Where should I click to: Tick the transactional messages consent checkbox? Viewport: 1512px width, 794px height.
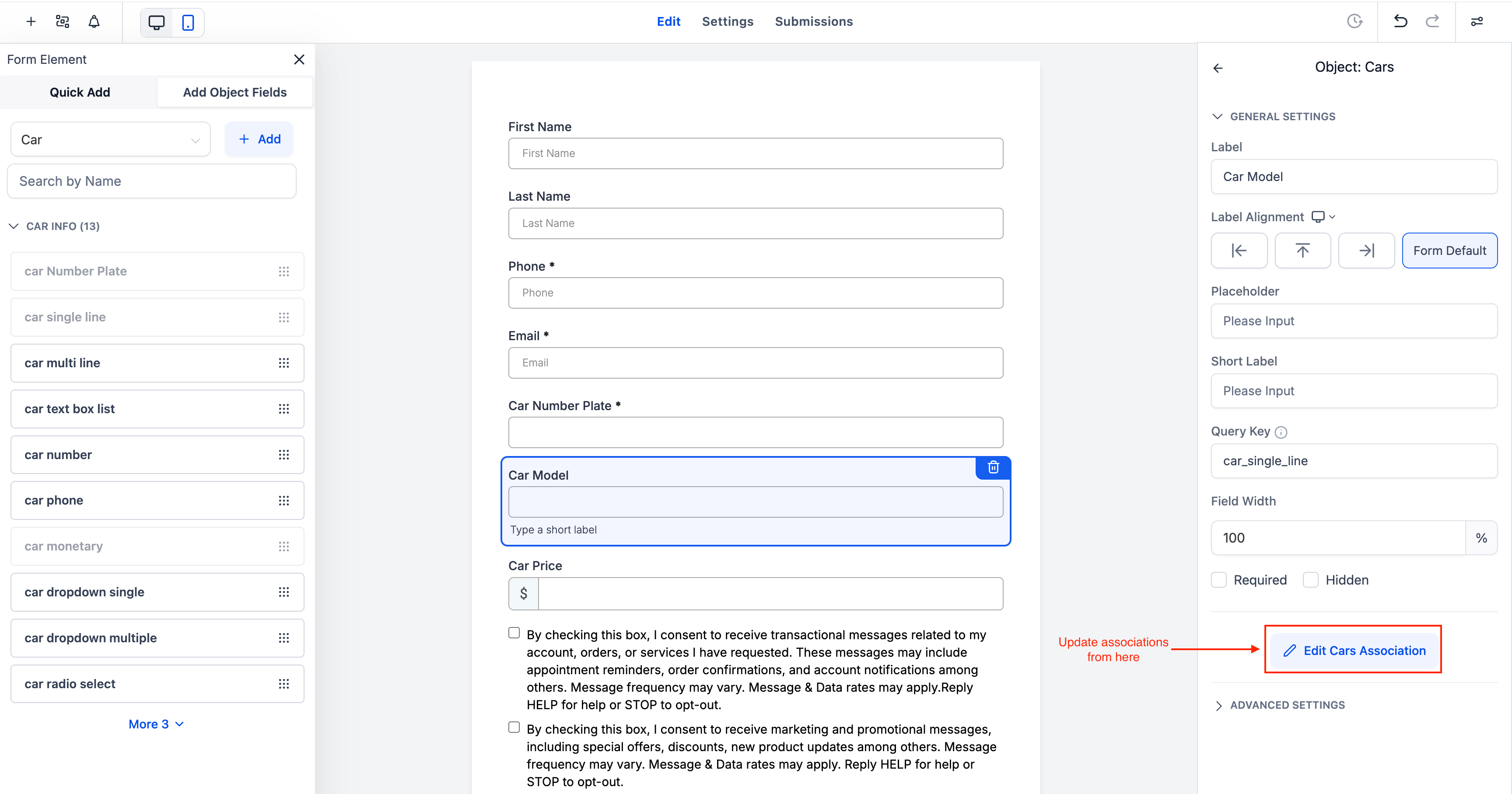[514, 633]
